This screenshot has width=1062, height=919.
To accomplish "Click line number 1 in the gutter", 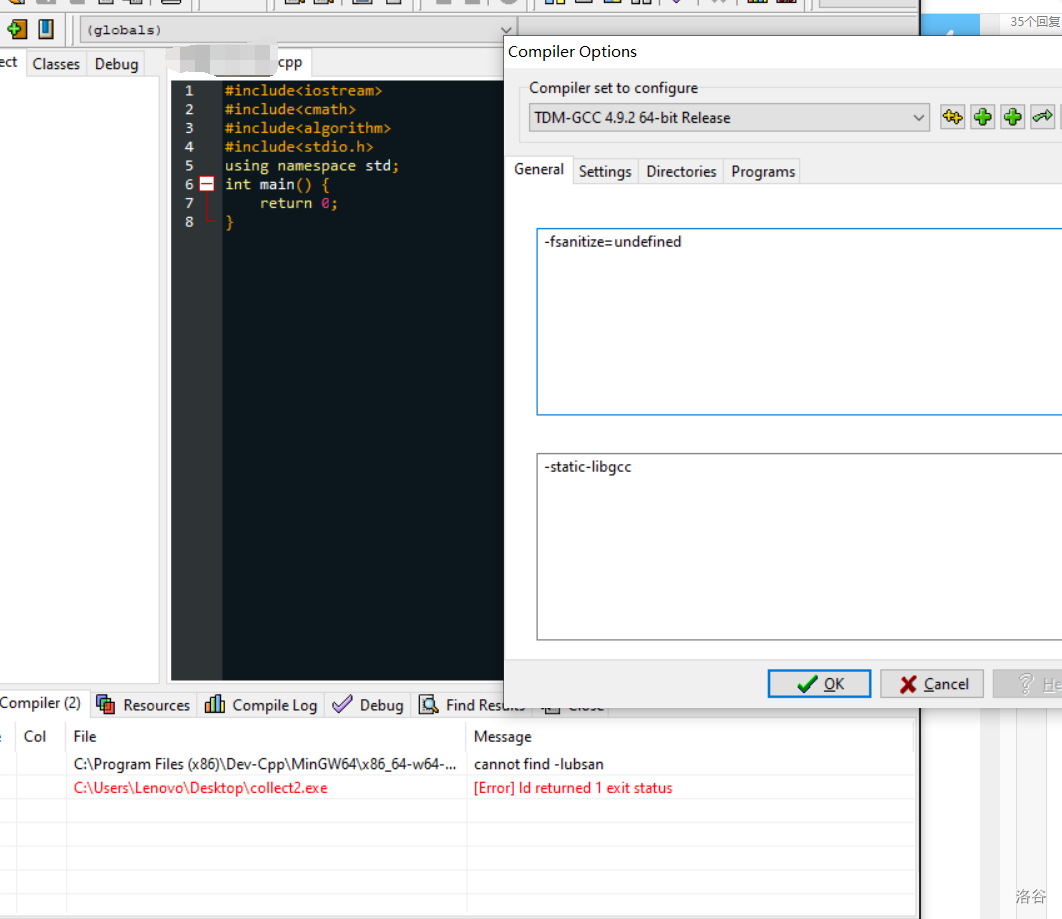I will pyautogui.click(x=189, y=90).
